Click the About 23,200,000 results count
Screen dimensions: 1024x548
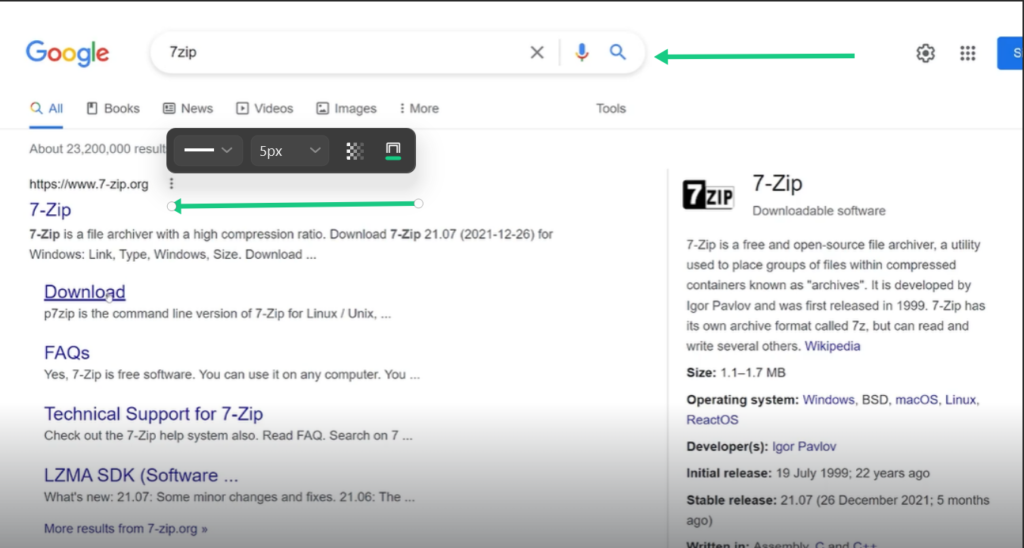tap(97, 149)
